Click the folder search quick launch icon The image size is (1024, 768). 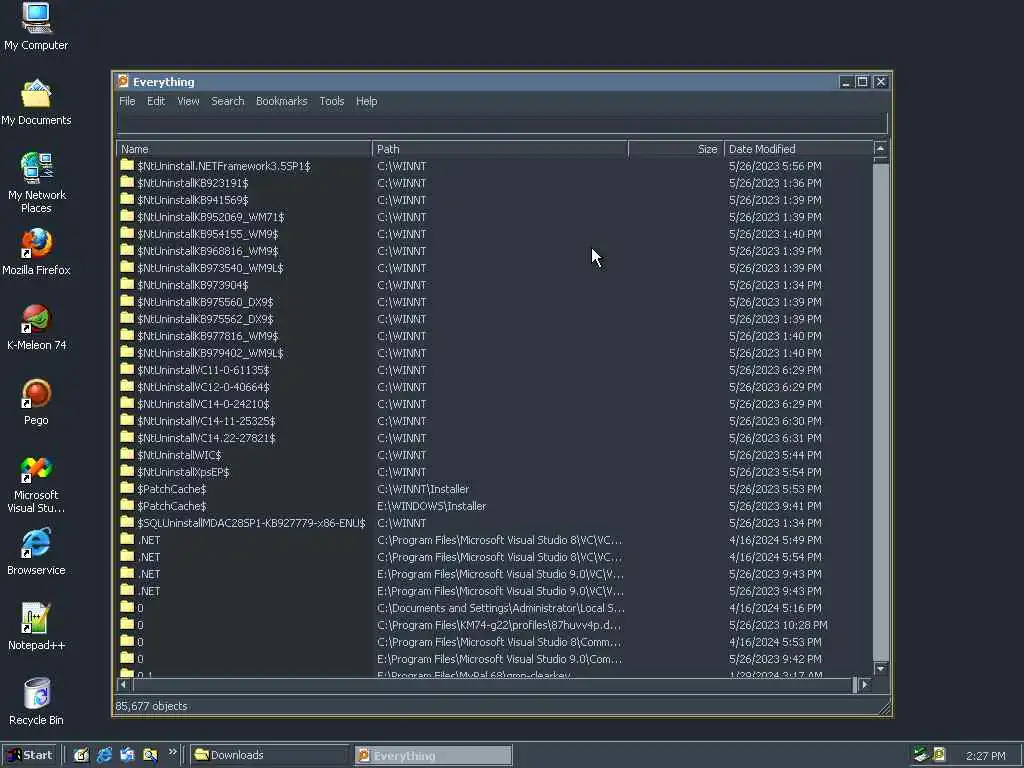[x=150, y=755]
